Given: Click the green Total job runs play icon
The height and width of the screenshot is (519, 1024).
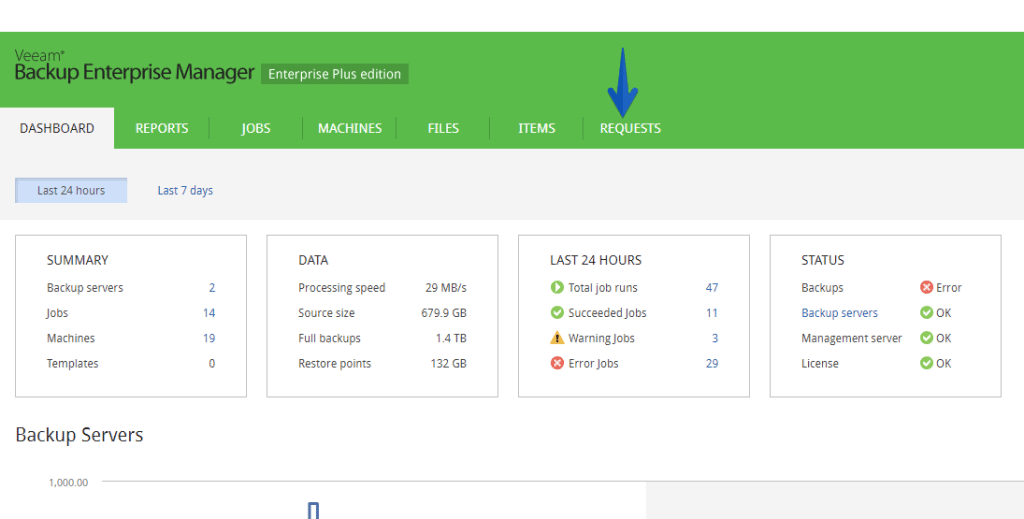Looking at the screenshot, I should tap(557, 287).
